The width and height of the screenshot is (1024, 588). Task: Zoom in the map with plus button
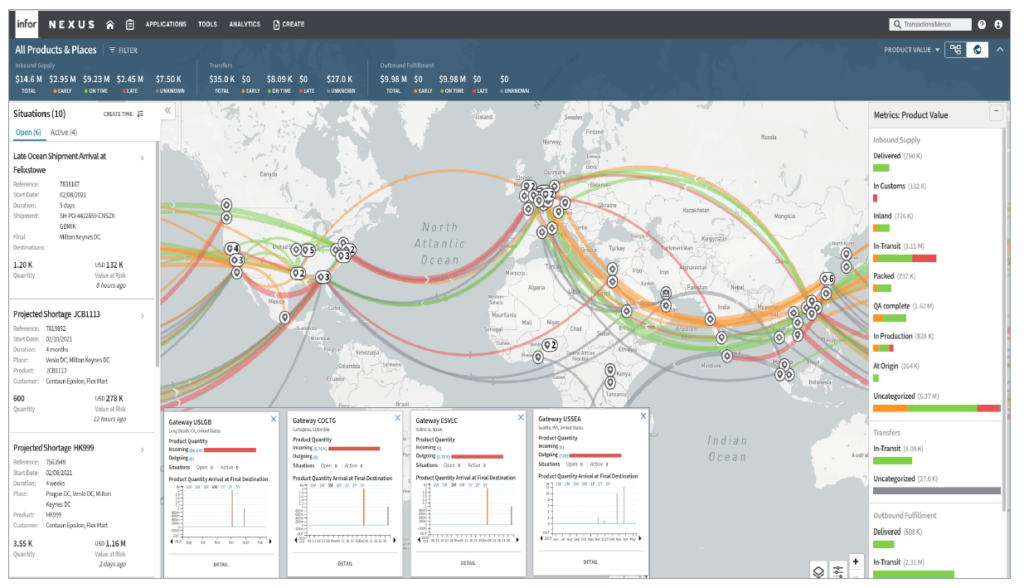click(855, 561)
